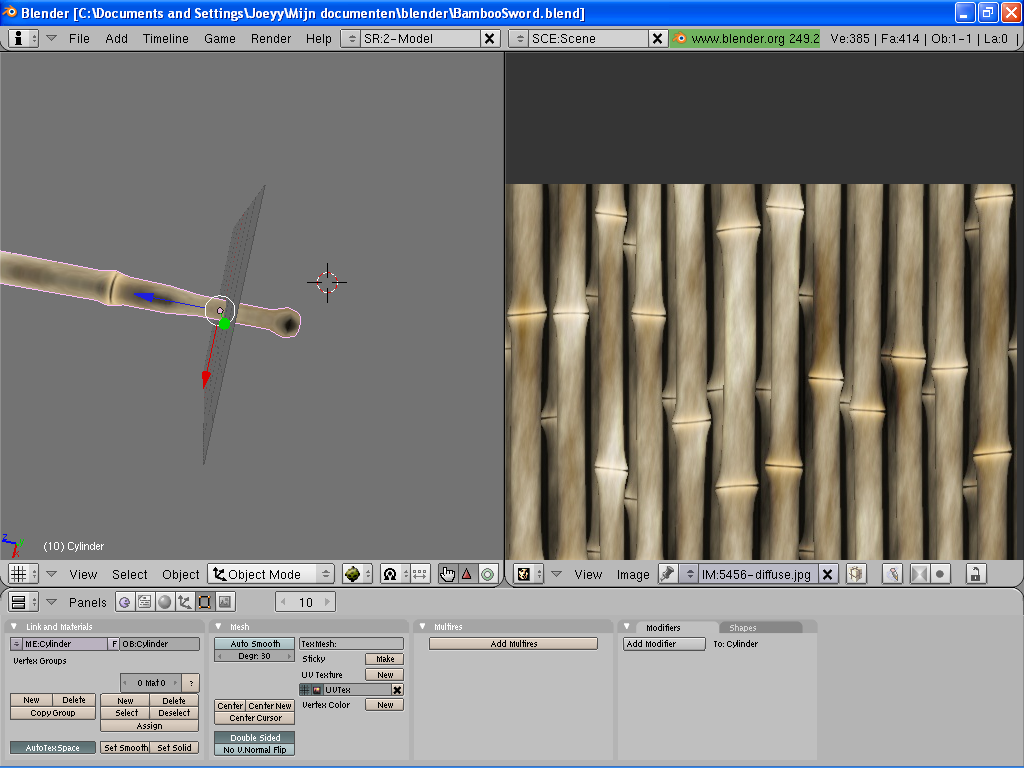
Task: Click the translate manipulator hand icon
Action: tap(447, 574)
